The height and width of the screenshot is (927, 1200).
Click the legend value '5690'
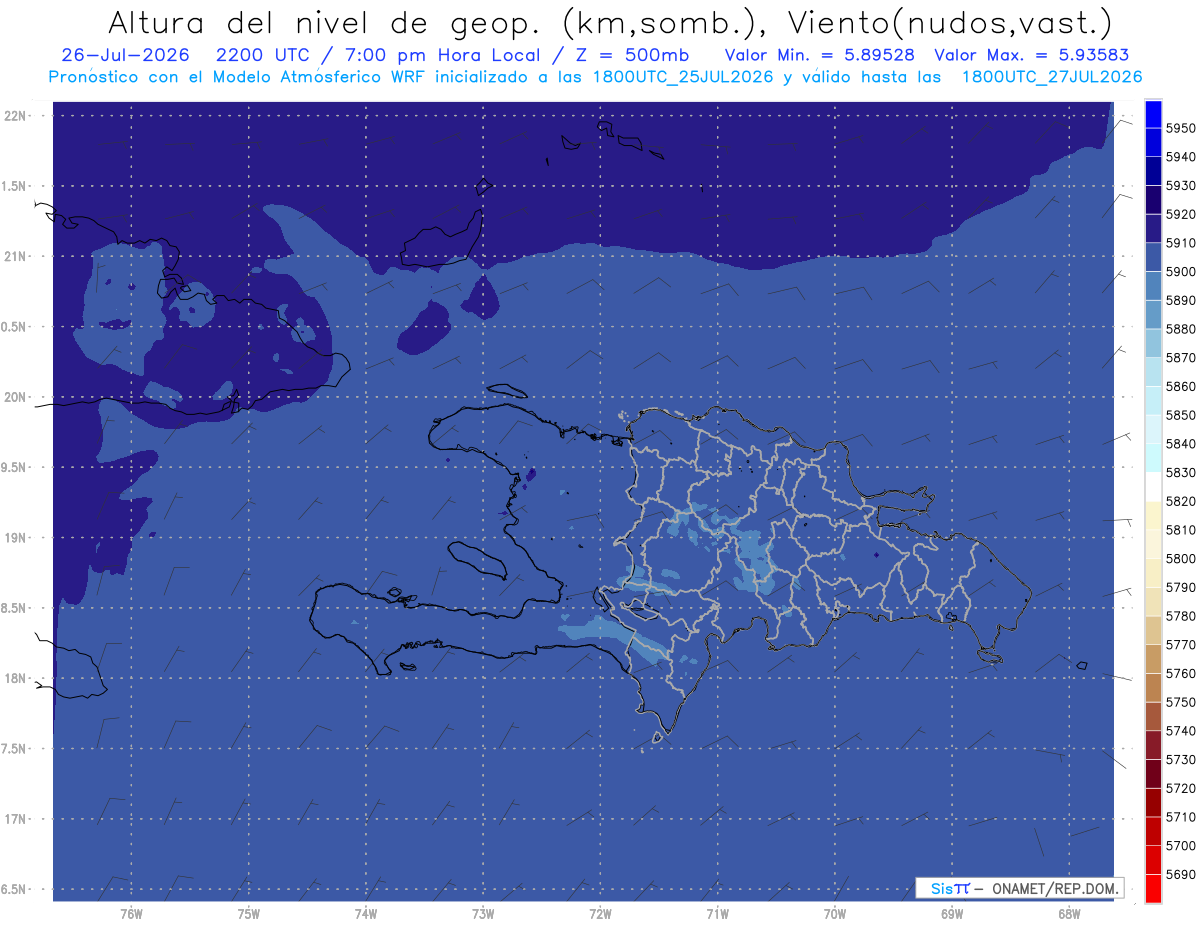[x=1180, y=874]
